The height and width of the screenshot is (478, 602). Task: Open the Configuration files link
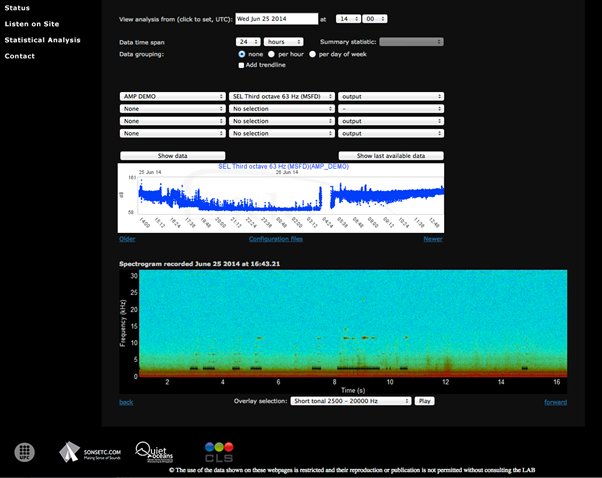click(276, 239)
